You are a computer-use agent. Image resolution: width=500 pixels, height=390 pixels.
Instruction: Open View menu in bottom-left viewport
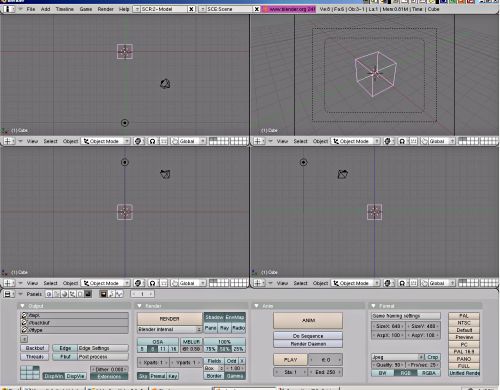pos(32,283)
